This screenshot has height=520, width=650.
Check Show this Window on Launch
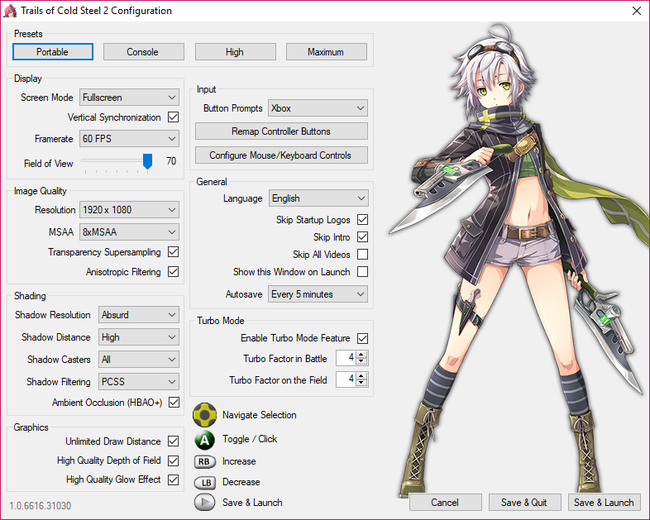(362, 272)
